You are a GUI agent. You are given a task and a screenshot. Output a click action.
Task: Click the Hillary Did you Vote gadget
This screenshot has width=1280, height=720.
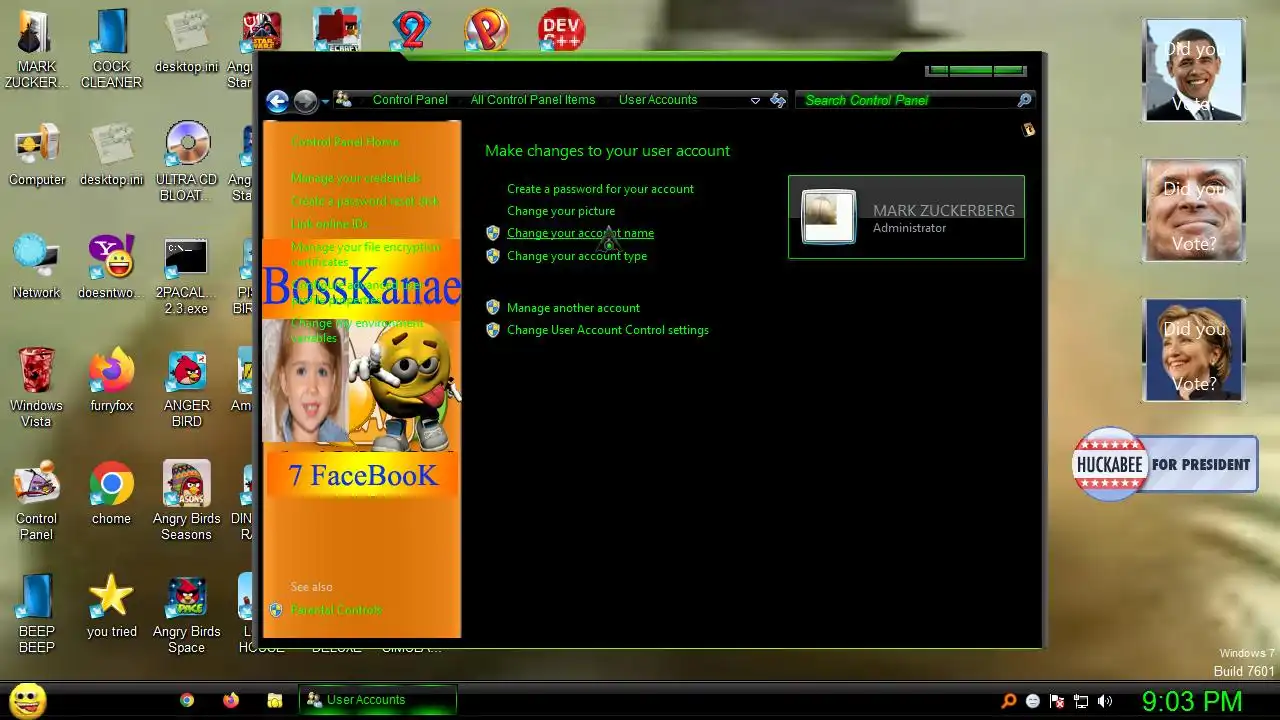[1193, 350]
